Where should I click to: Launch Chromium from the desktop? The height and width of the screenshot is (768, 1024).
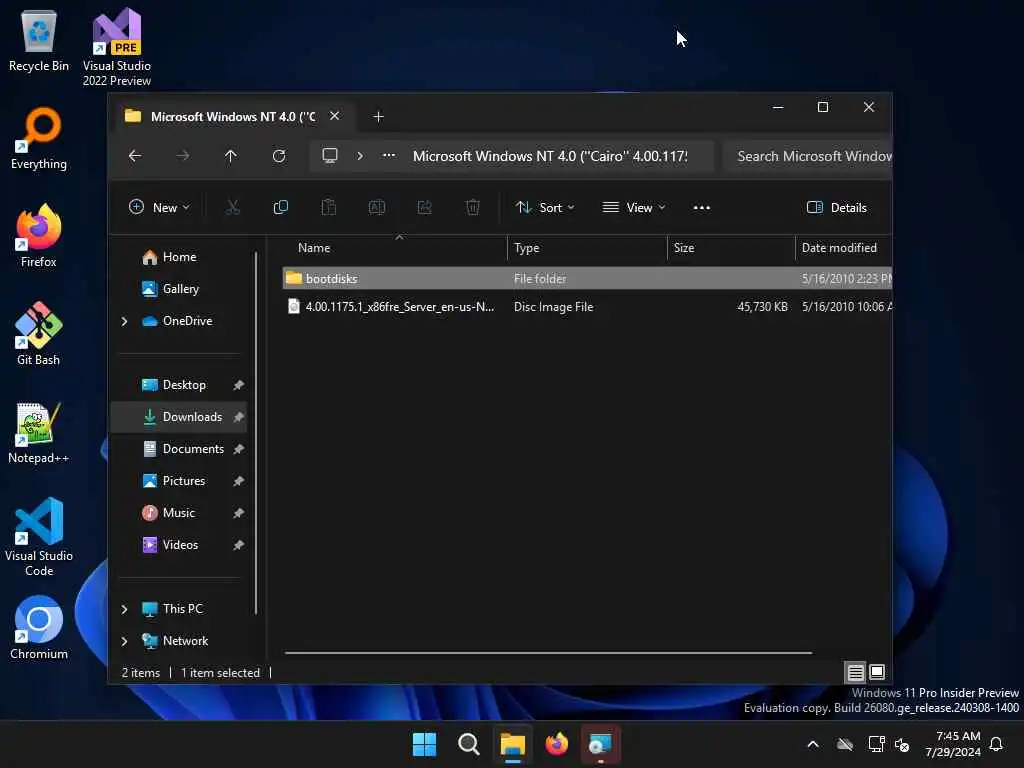[39, 628]
